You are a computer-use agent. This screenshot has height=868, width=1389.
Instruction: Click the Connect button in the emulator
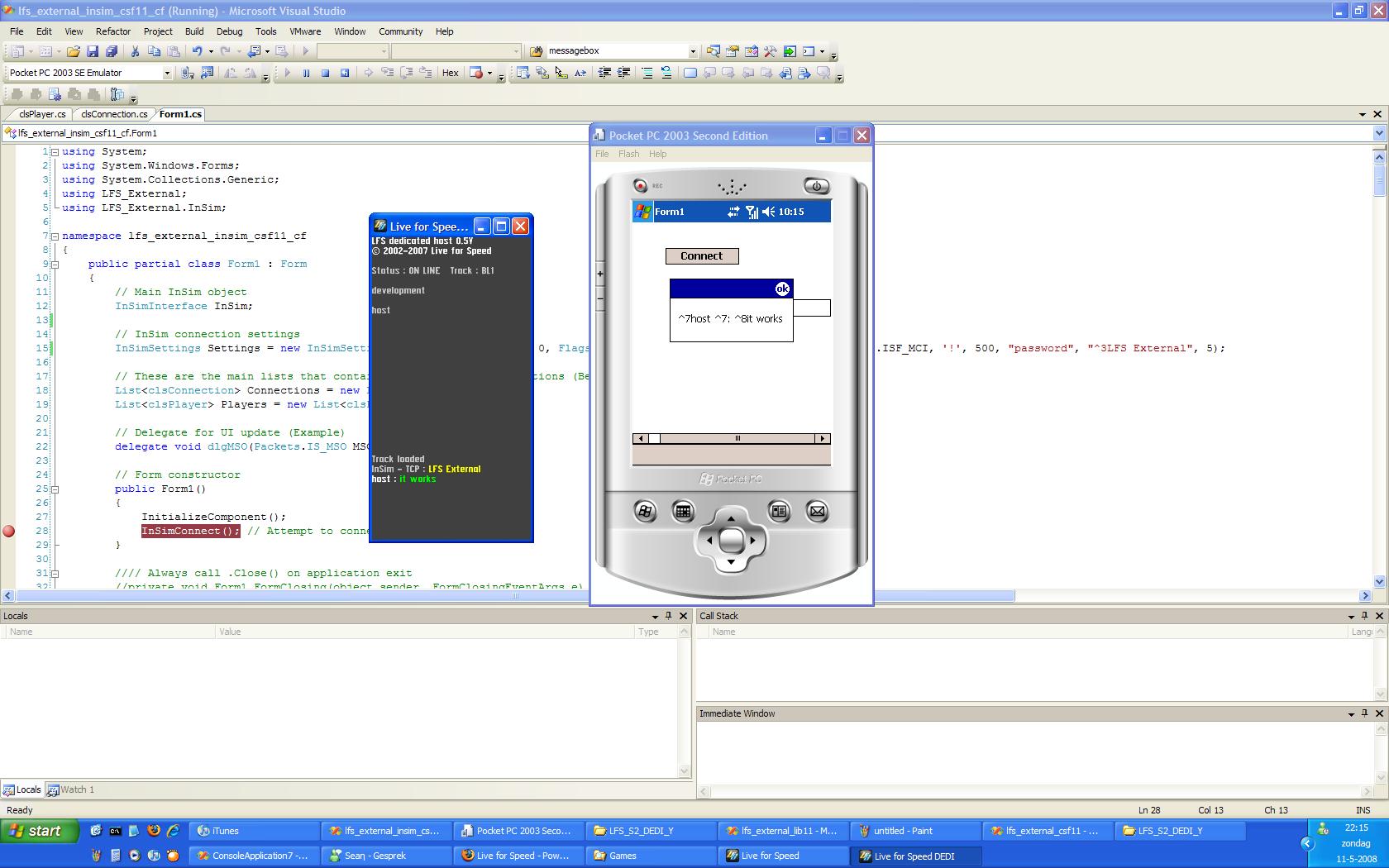[701, 256]
